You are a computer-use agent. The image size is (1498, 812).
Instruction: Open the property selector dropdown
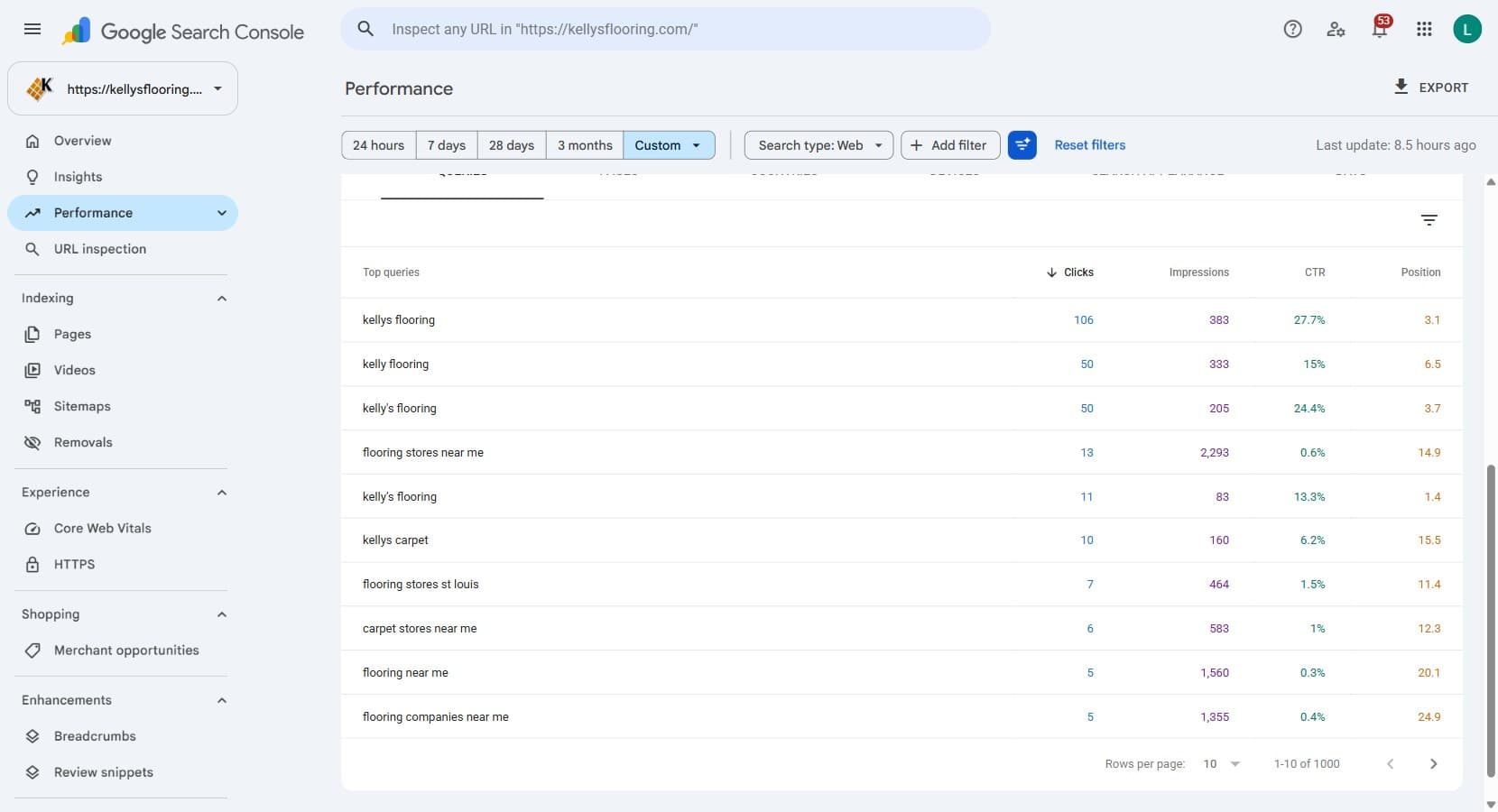pyautogui.click(x=123, y=88)
